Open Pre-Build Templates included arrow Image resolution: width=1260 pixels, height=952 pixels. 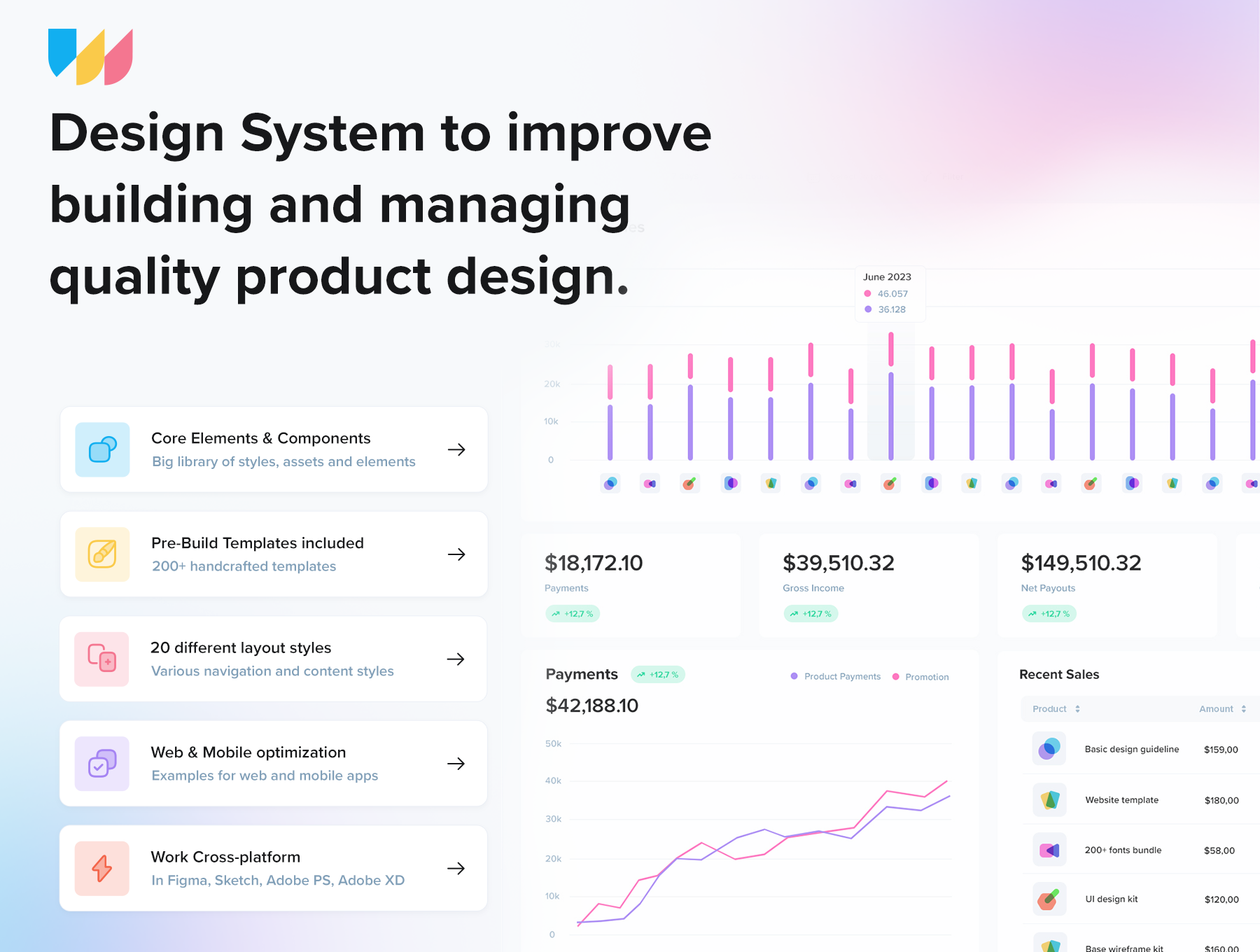tap(456, 554)
